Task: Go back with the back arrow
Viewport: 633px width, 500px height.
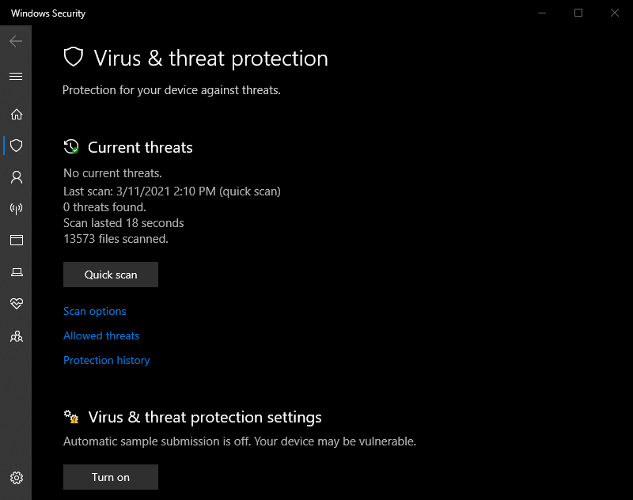Action: (x=16, y=41)
